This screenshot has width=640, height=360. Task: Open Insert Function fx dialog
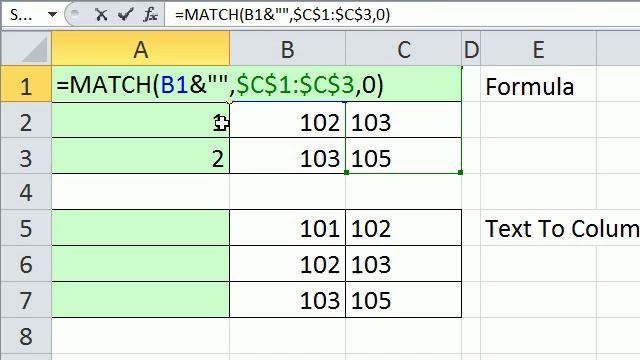[150, 15]
